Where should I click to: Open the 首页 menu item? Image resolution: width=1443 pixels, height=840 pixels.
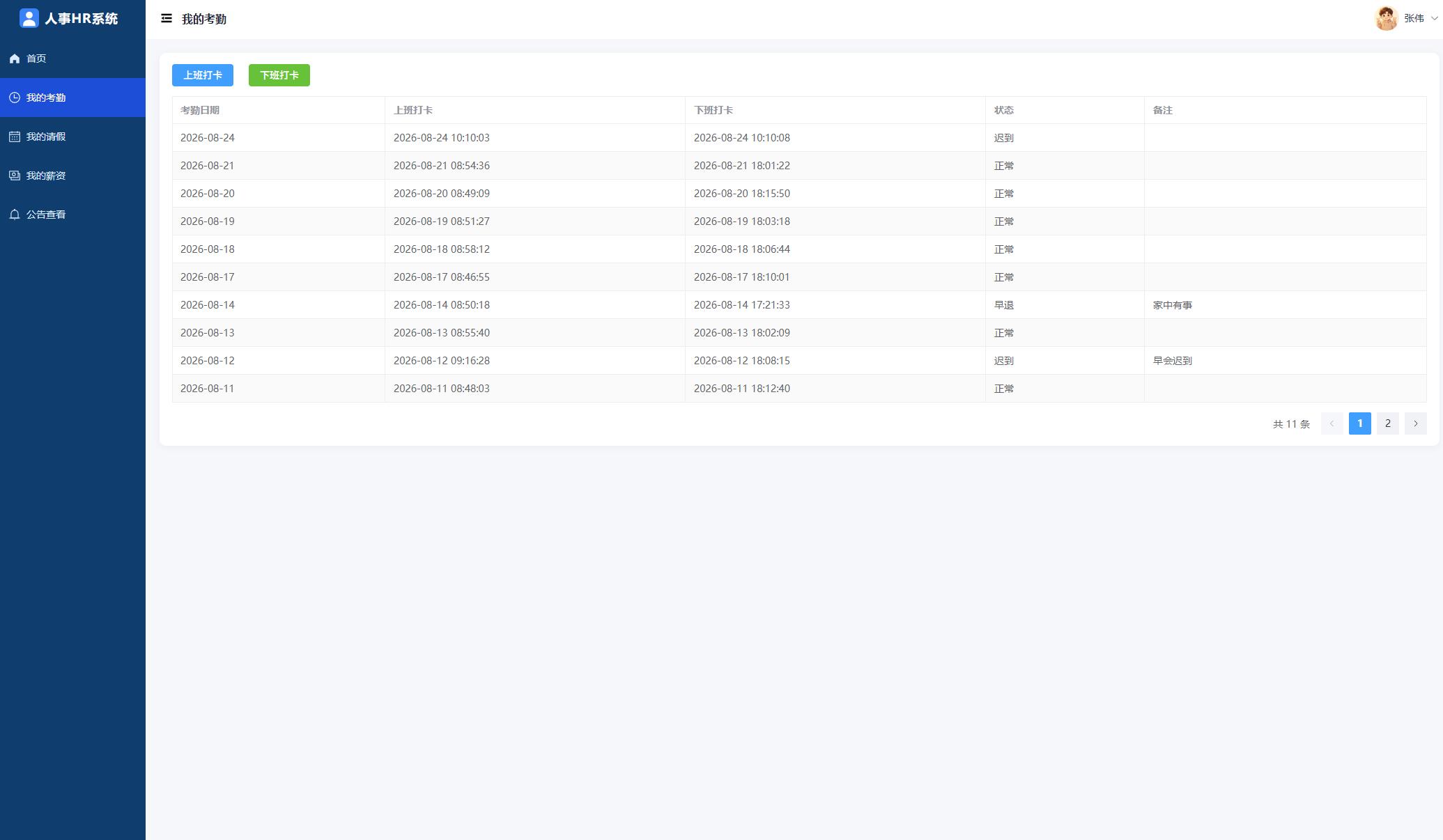click(72, 59)
